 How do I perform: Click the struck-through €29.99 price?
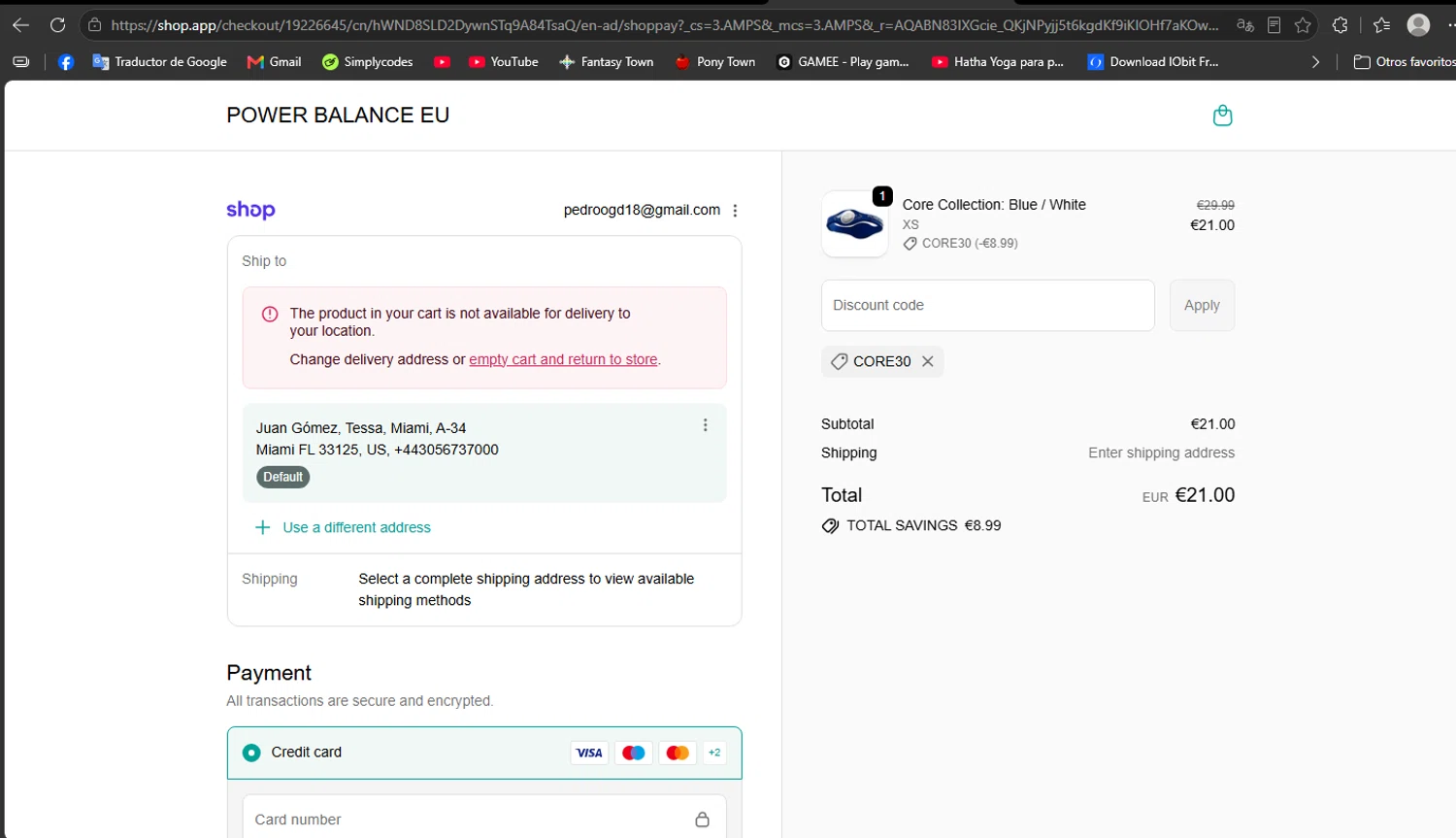1215,205
